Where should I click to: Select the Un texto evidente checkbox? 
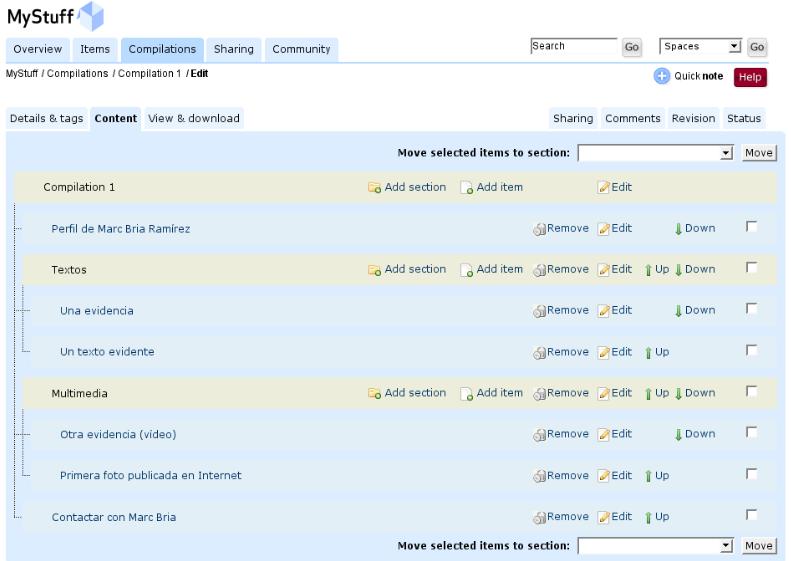click(752, 351)
